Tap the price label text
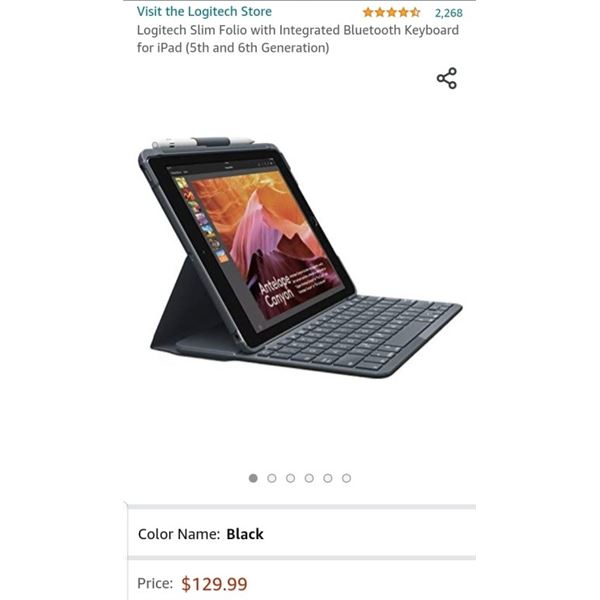 click(x=155, y=584)
